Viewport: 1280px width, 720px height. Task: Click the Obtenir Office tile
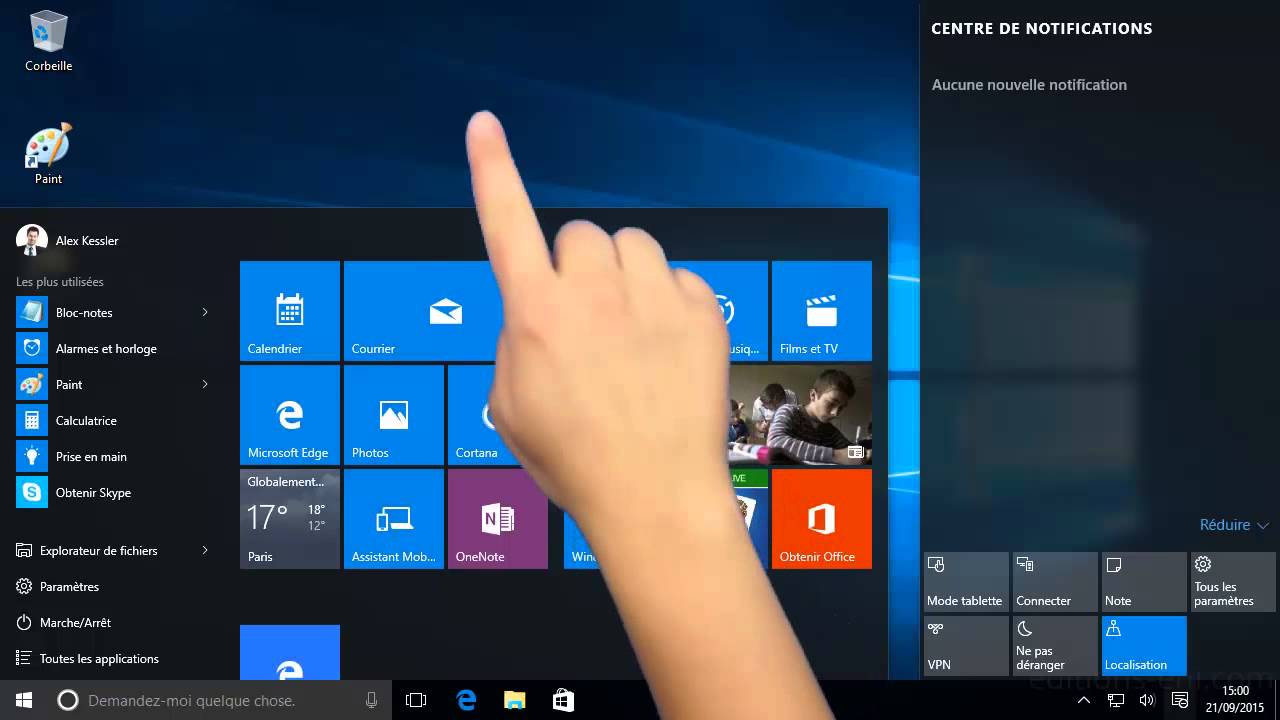[x=822, y=519]
